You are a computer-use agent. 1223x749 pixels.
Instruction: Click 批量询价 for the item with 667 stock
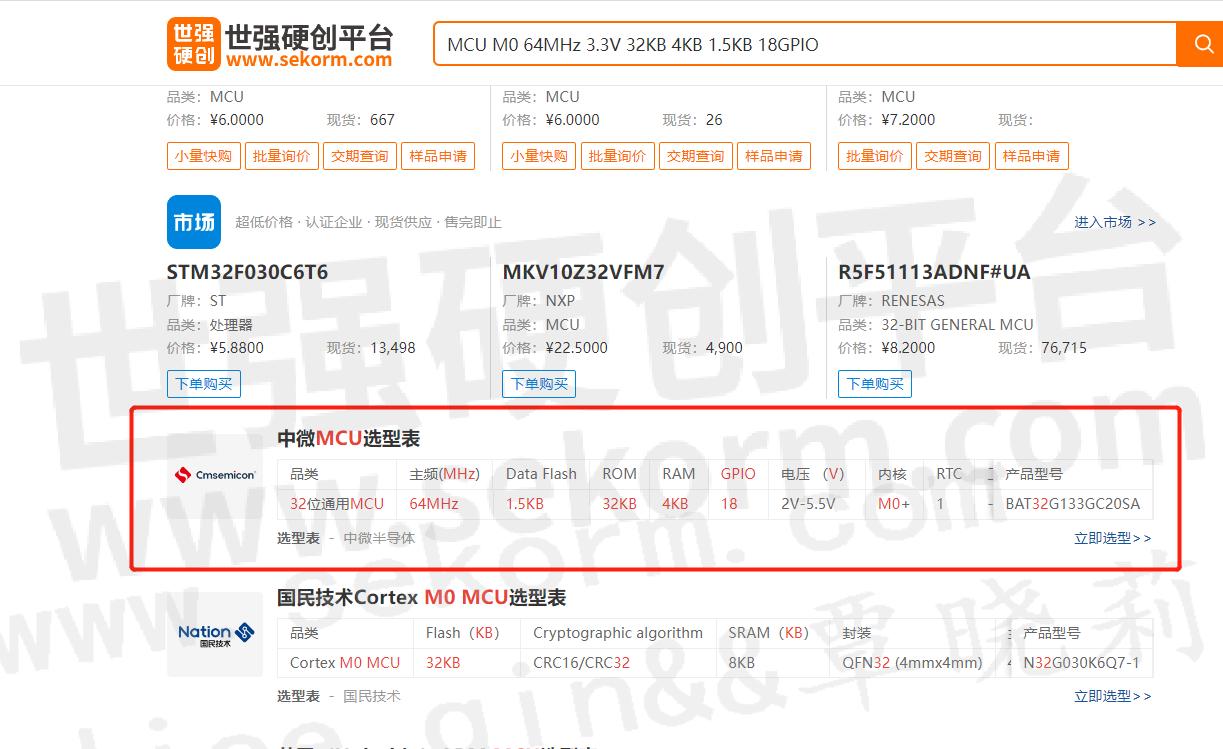281,156
